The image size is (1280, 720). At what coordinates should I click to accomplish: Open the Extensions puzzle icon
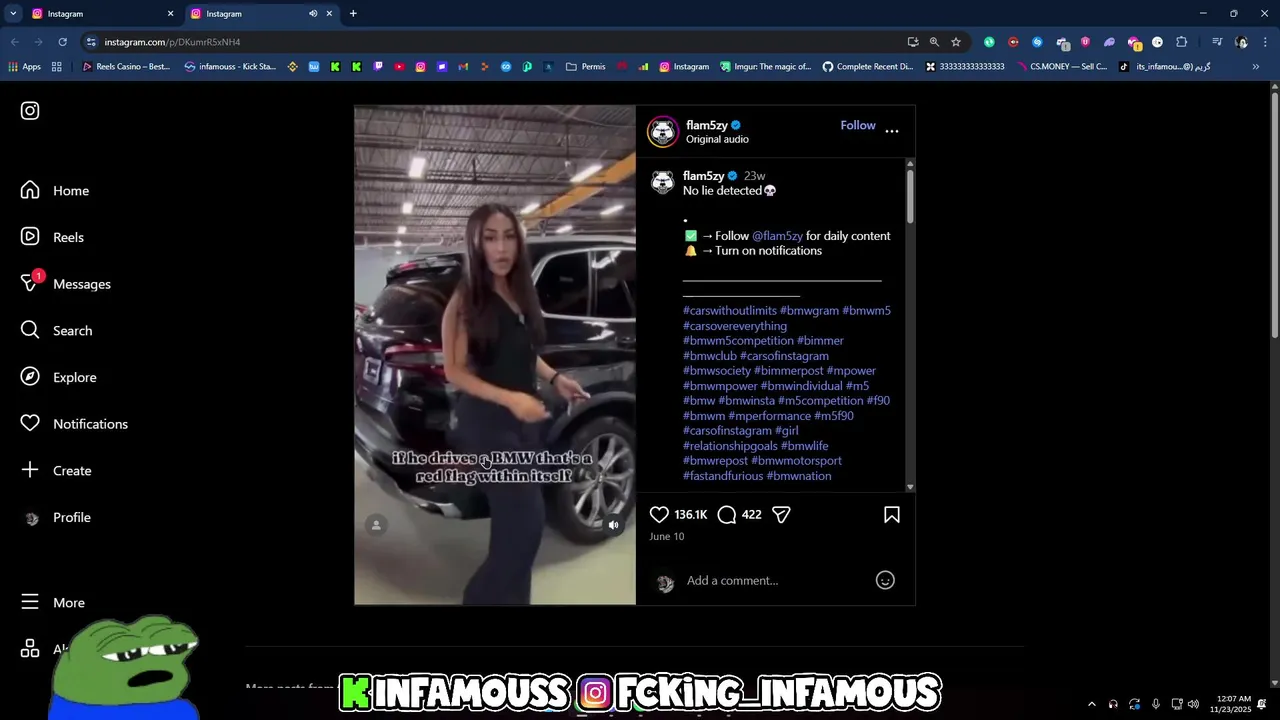coord(1182,42)
